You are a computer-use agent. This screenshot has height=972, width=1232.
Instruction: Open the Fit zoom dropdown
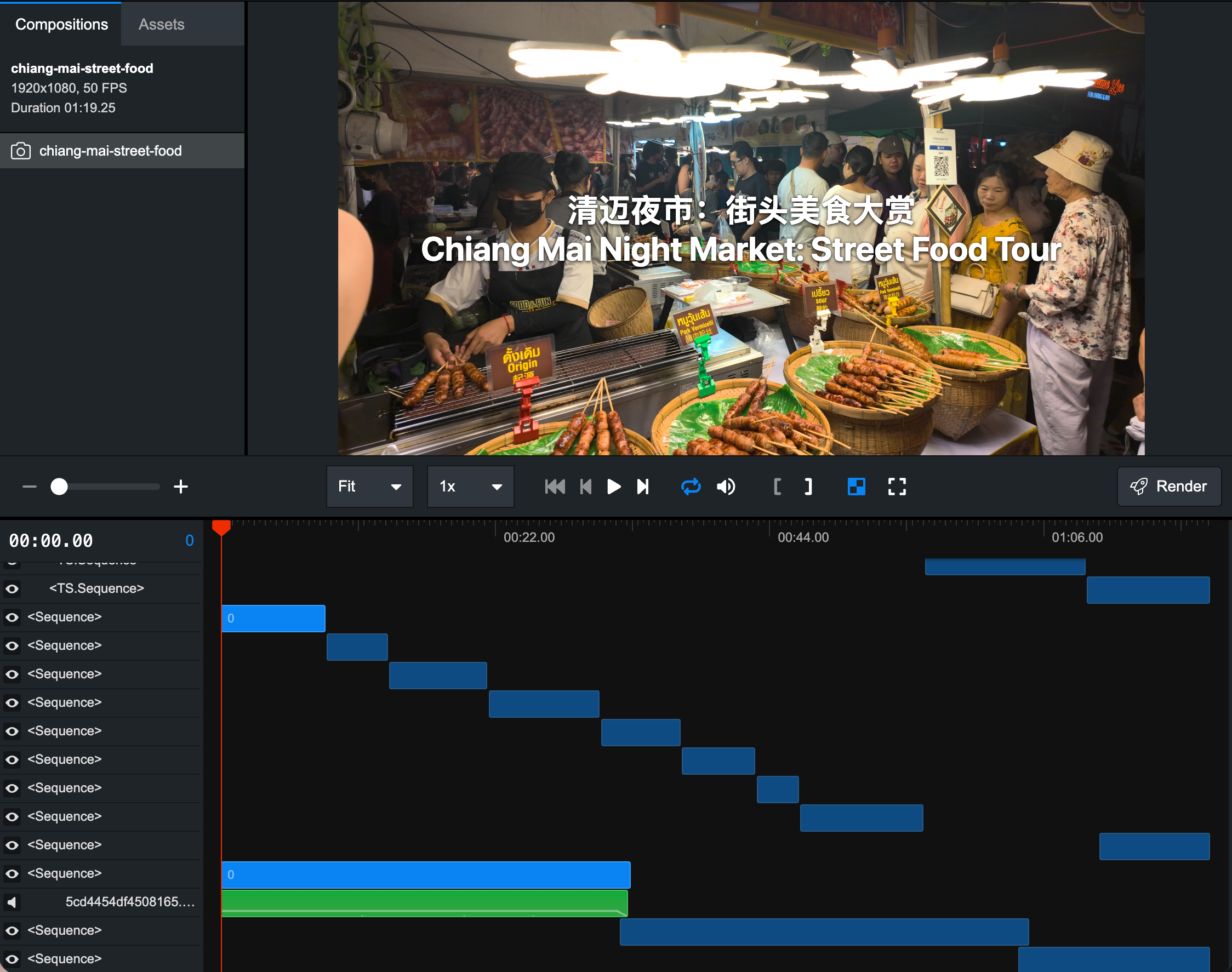[x=369, y=487]
